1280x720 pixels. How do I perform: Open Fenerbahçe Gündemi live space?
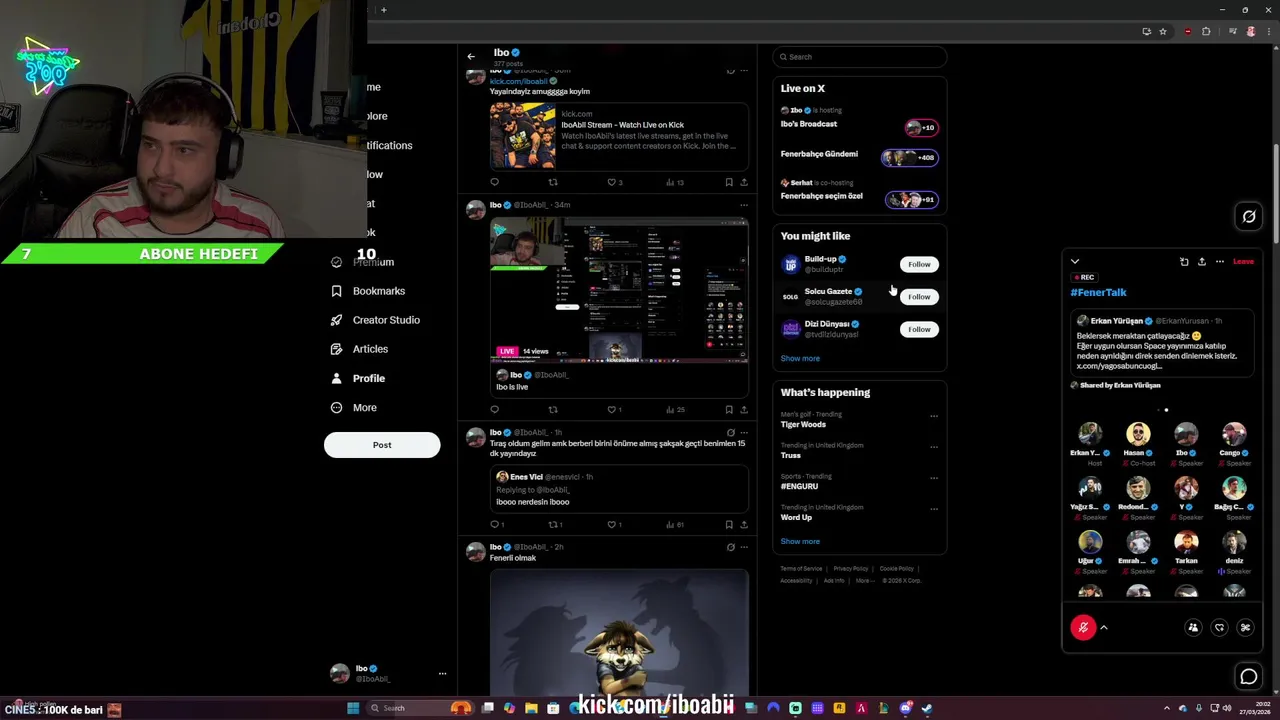[x=859, y=156]
